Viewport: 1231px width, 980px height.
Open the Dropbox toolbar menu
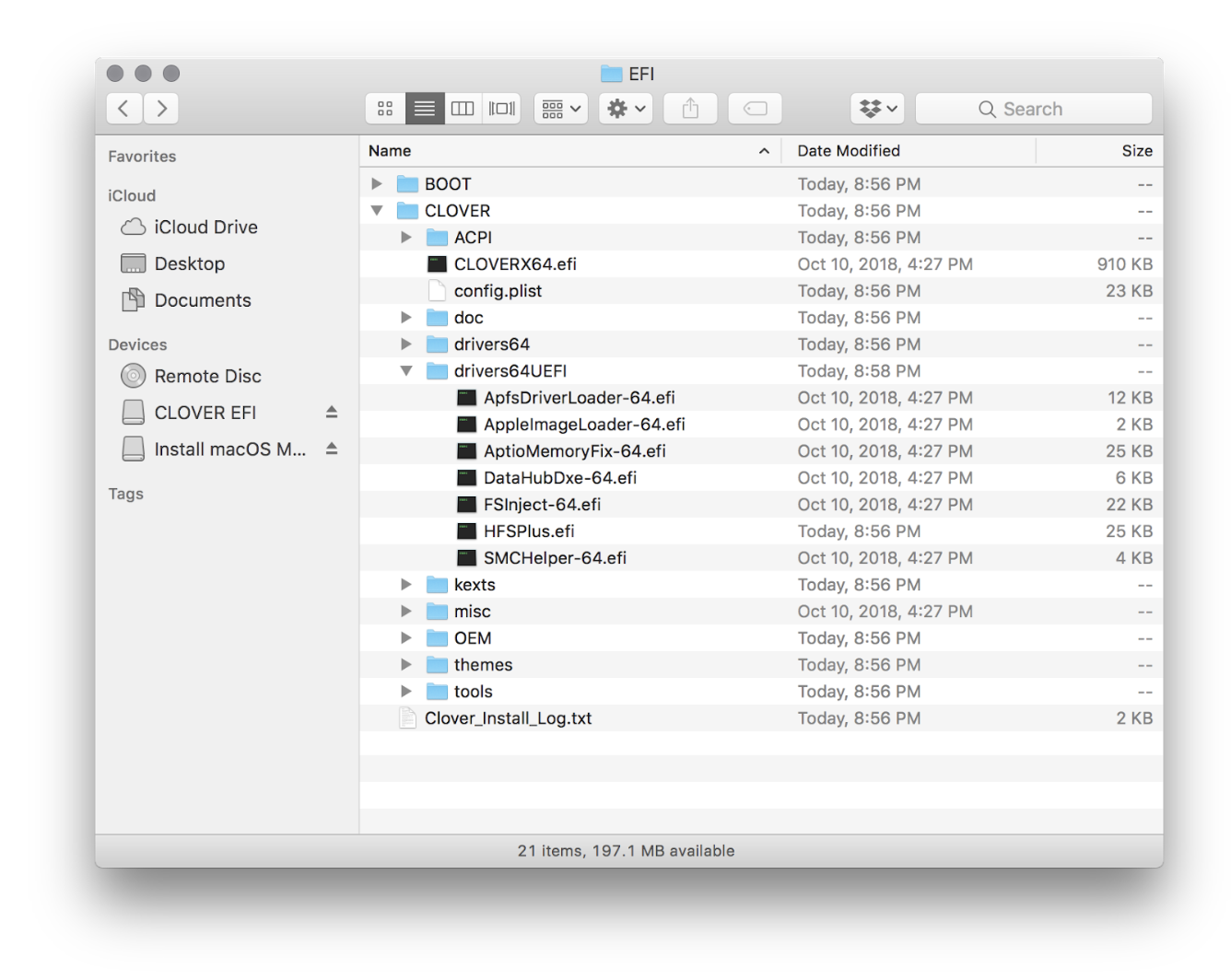[877, 109]
